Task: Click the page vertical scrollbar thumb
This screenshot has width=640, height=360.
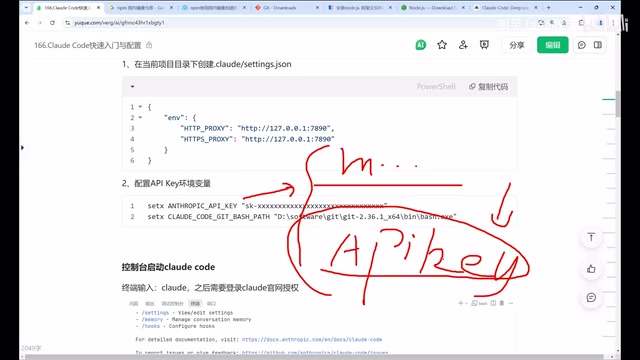Action: [618, 103]
